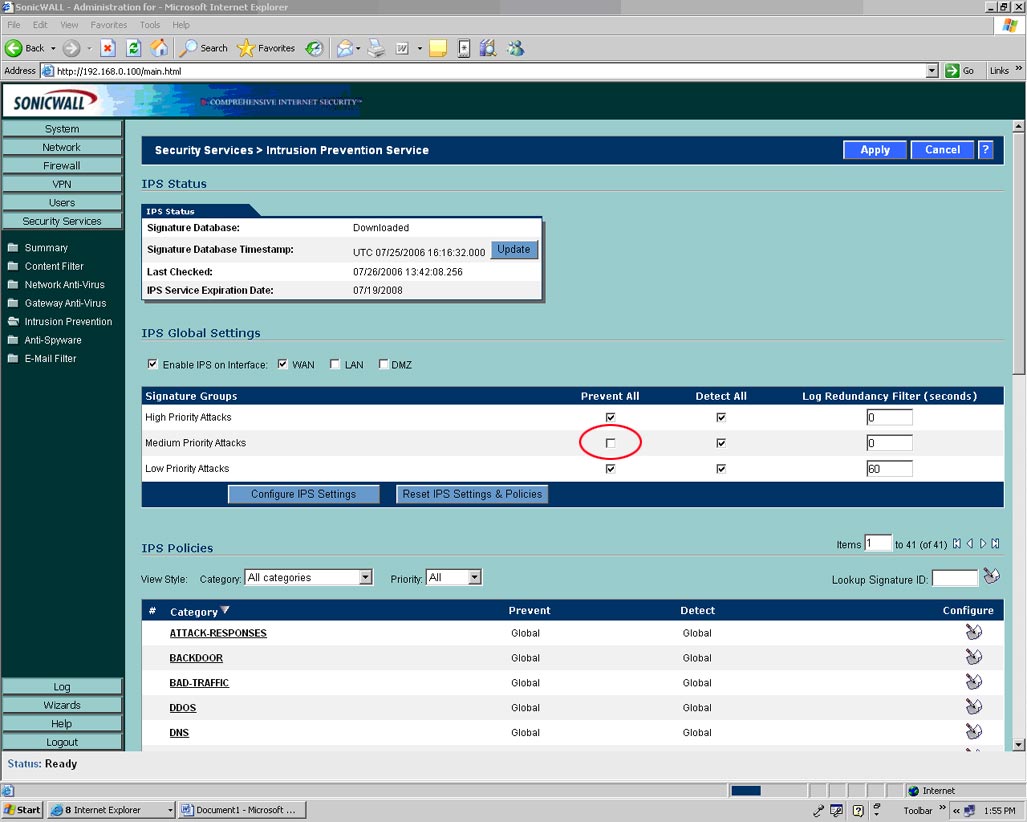The width and height of the screenshot is (1027, 822).
Task: Open the Tools menu
Action: pyautogui.click(x=149, y=25)
